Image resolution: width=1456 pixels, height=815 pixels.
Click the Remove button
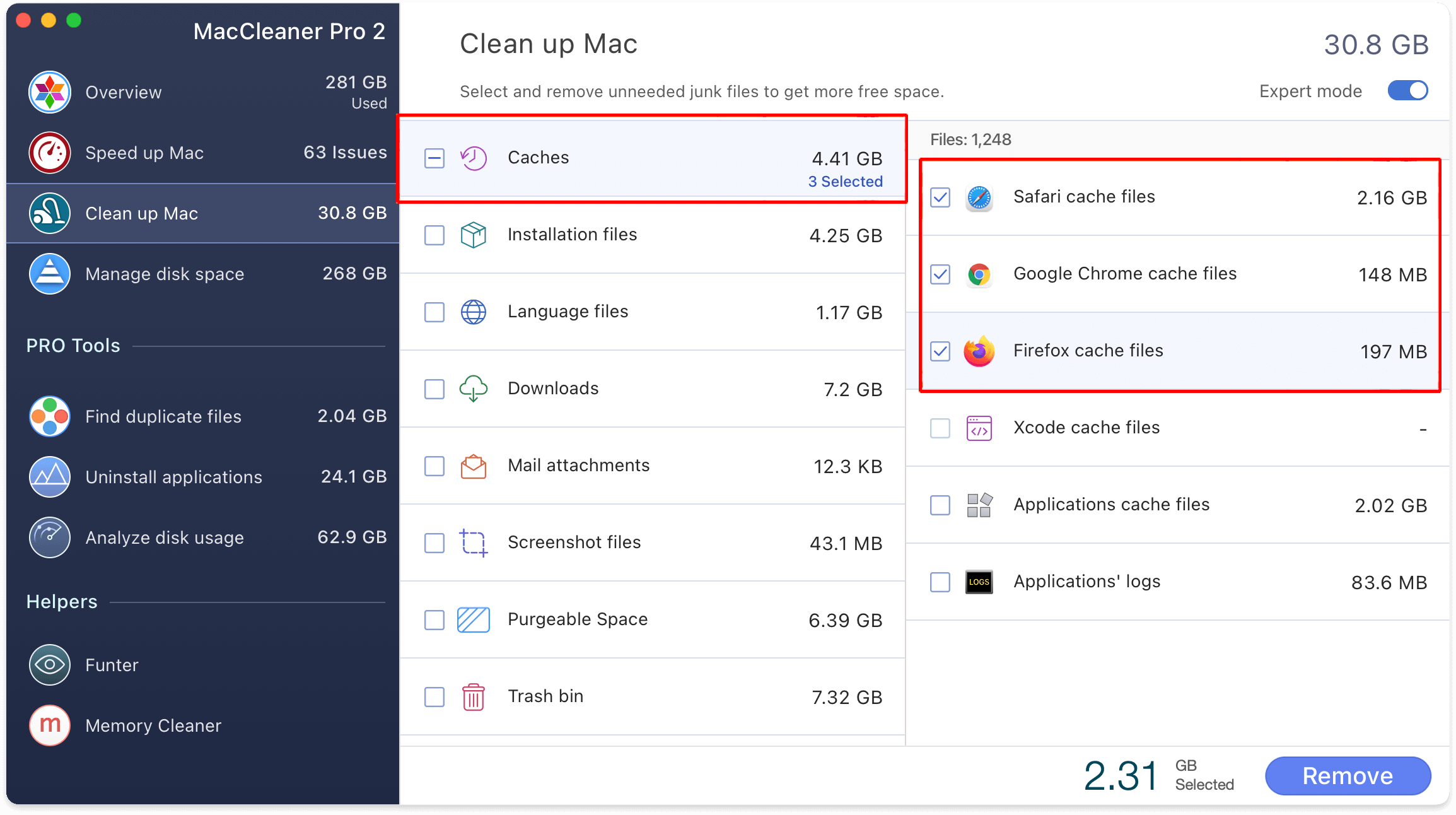coord(1348,776)
